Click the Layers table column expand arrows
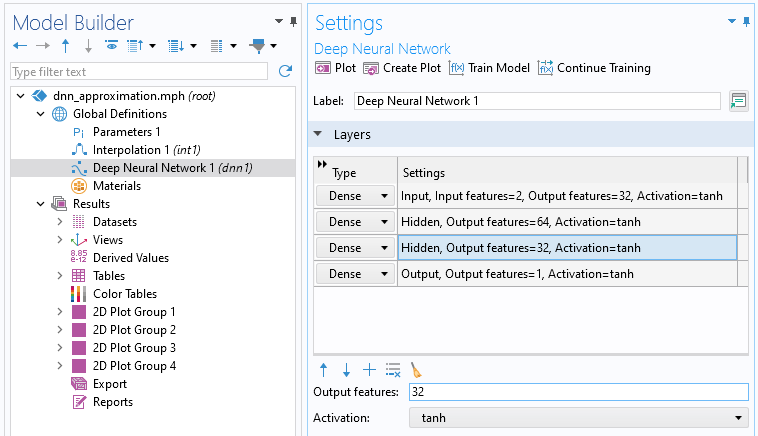Viewport: 758px width, 436px height. coord(322,164)
